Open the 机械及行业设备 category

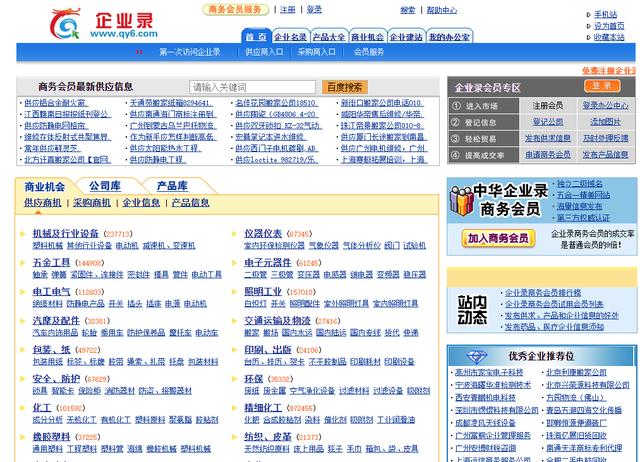(x=66, y=234)
